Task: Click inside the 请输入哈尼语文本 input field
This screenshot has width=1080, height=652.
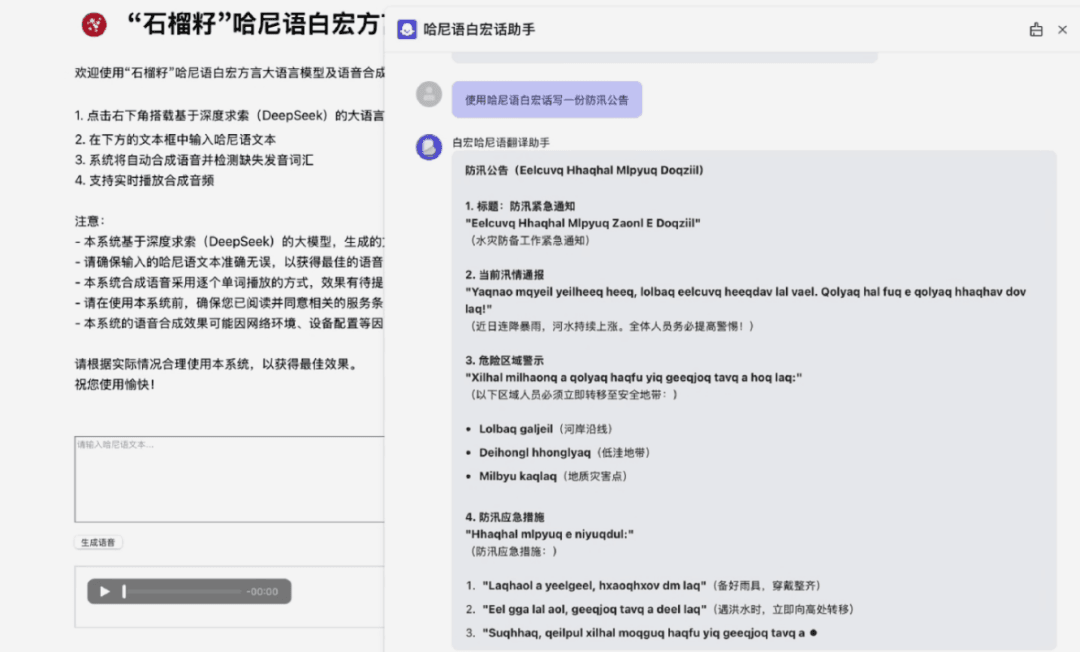Action: point(227,478)
